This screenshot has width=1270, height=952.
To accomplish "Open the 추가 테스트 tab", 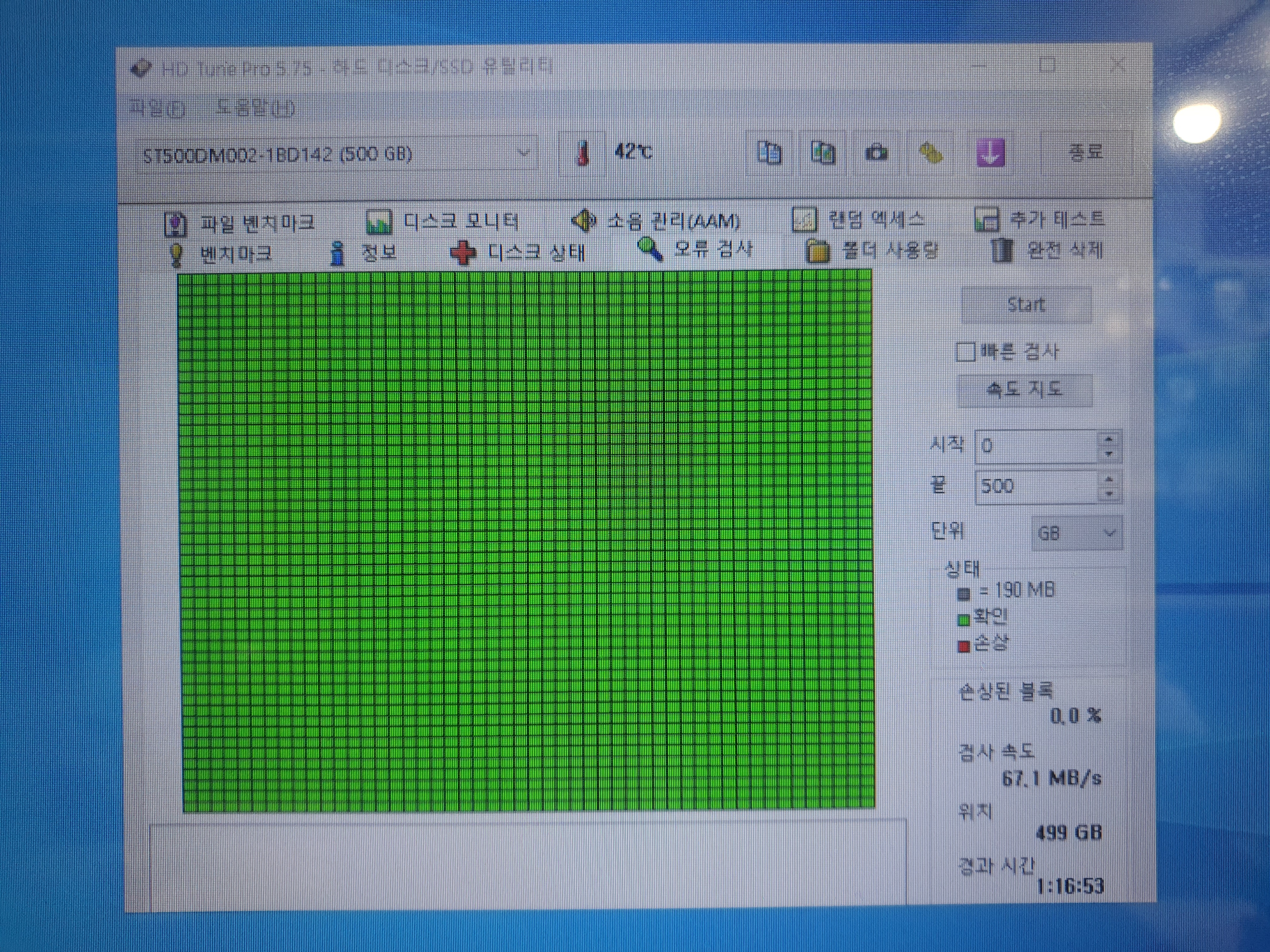I will click(1039, 218).
